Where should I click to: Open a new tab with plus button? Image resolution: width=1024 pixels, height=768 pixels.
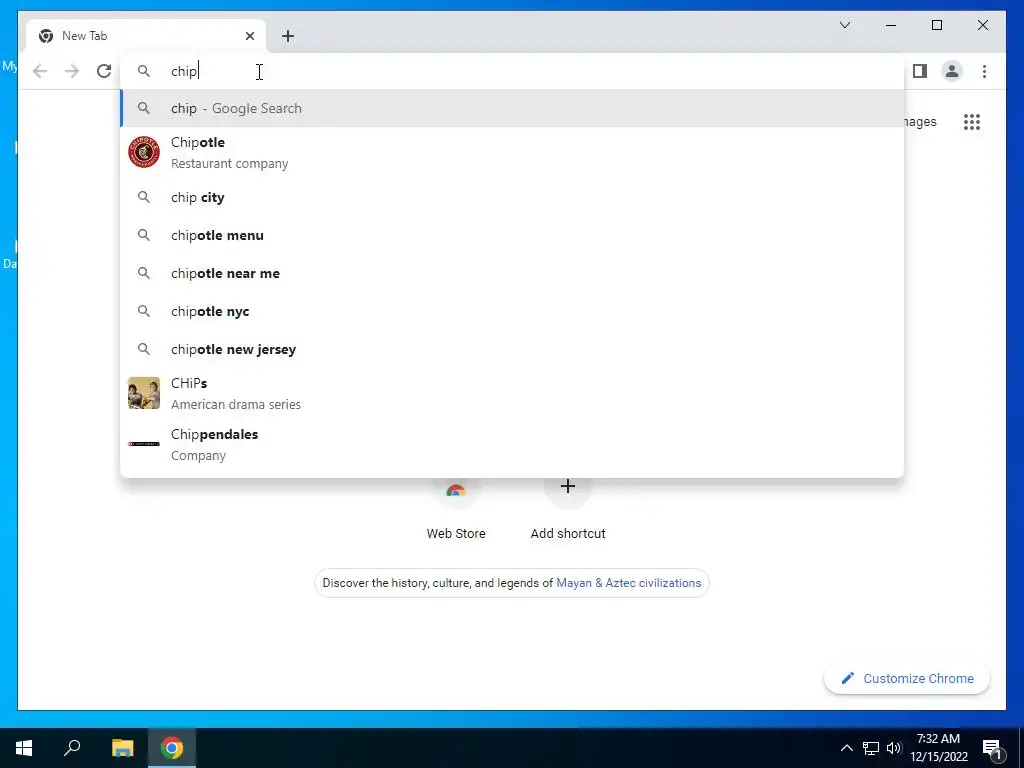pos(288,36)
